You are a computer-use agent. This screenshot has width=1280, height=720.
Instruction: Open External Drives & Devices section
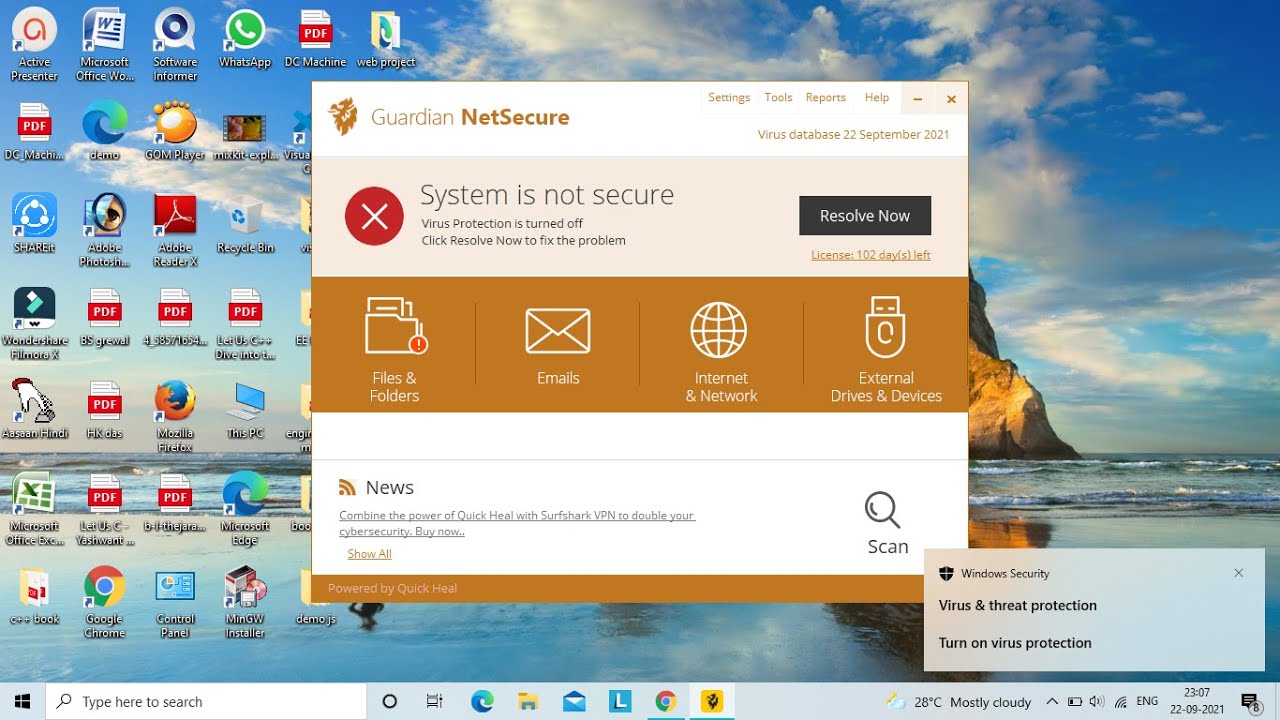click(886, 350)
